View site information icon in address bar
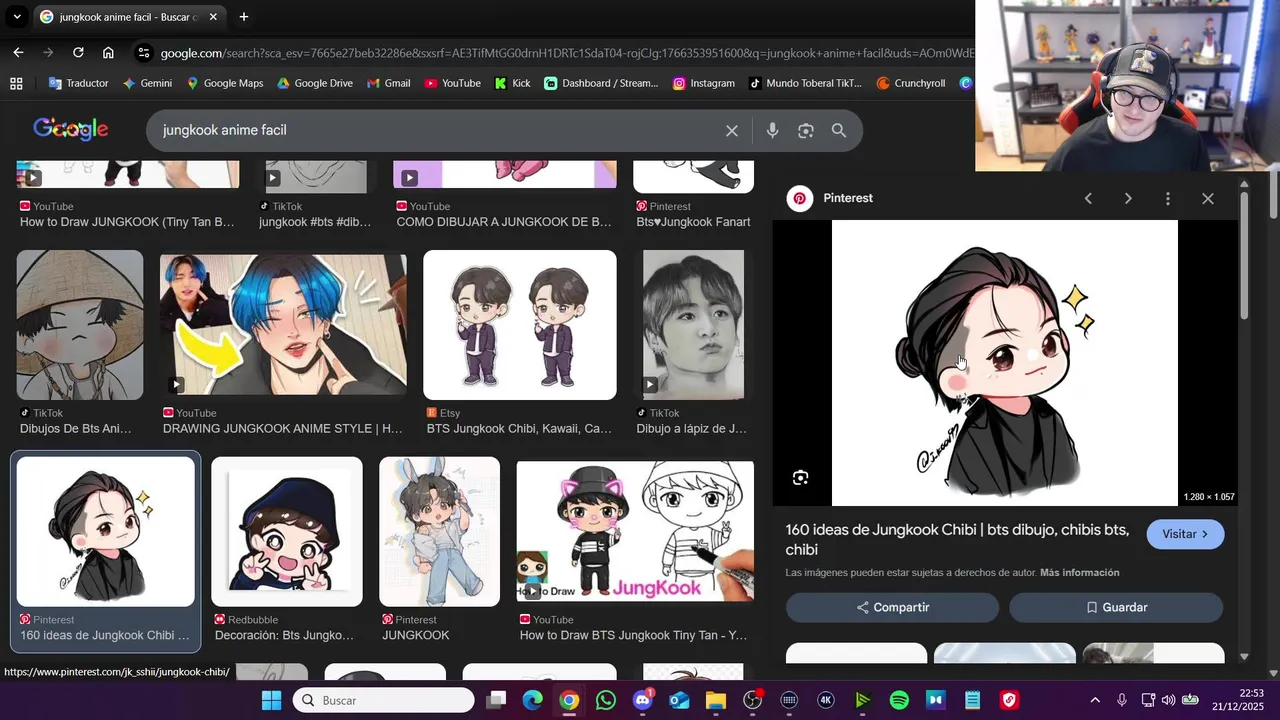Viewport: 1280px width, 720px height. (144, 52)
